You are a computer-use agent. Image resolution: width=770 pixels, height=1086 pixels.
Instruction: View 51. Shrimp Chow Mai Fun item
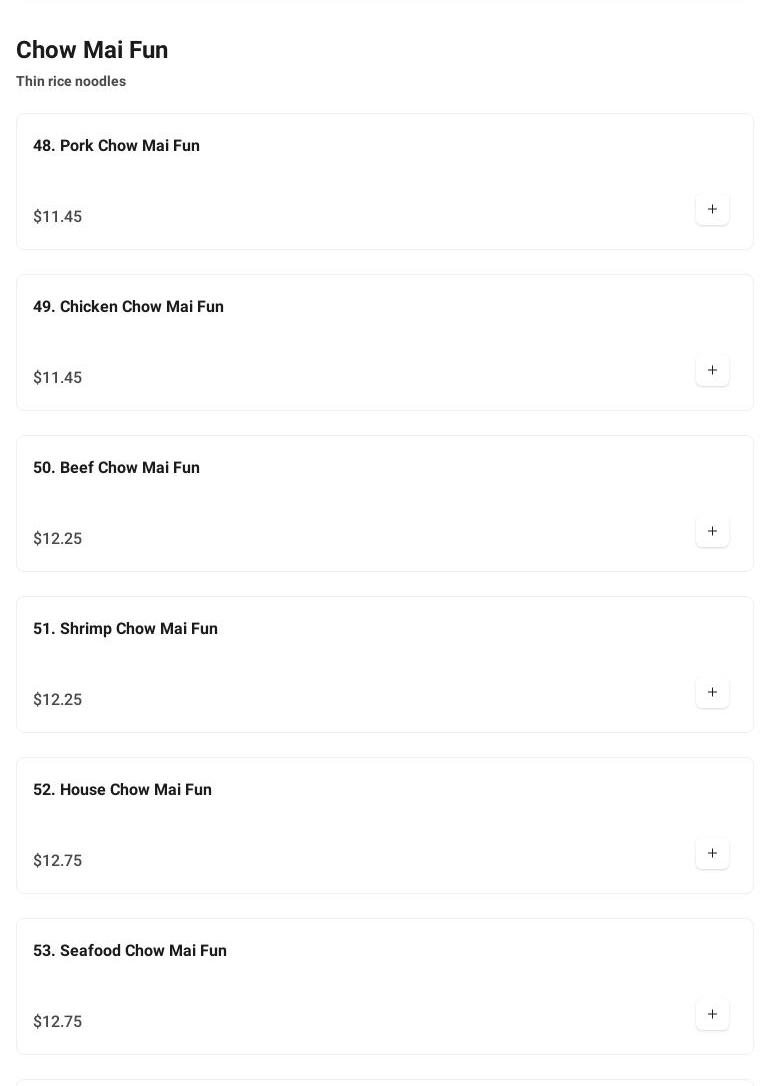pos(125,629)
